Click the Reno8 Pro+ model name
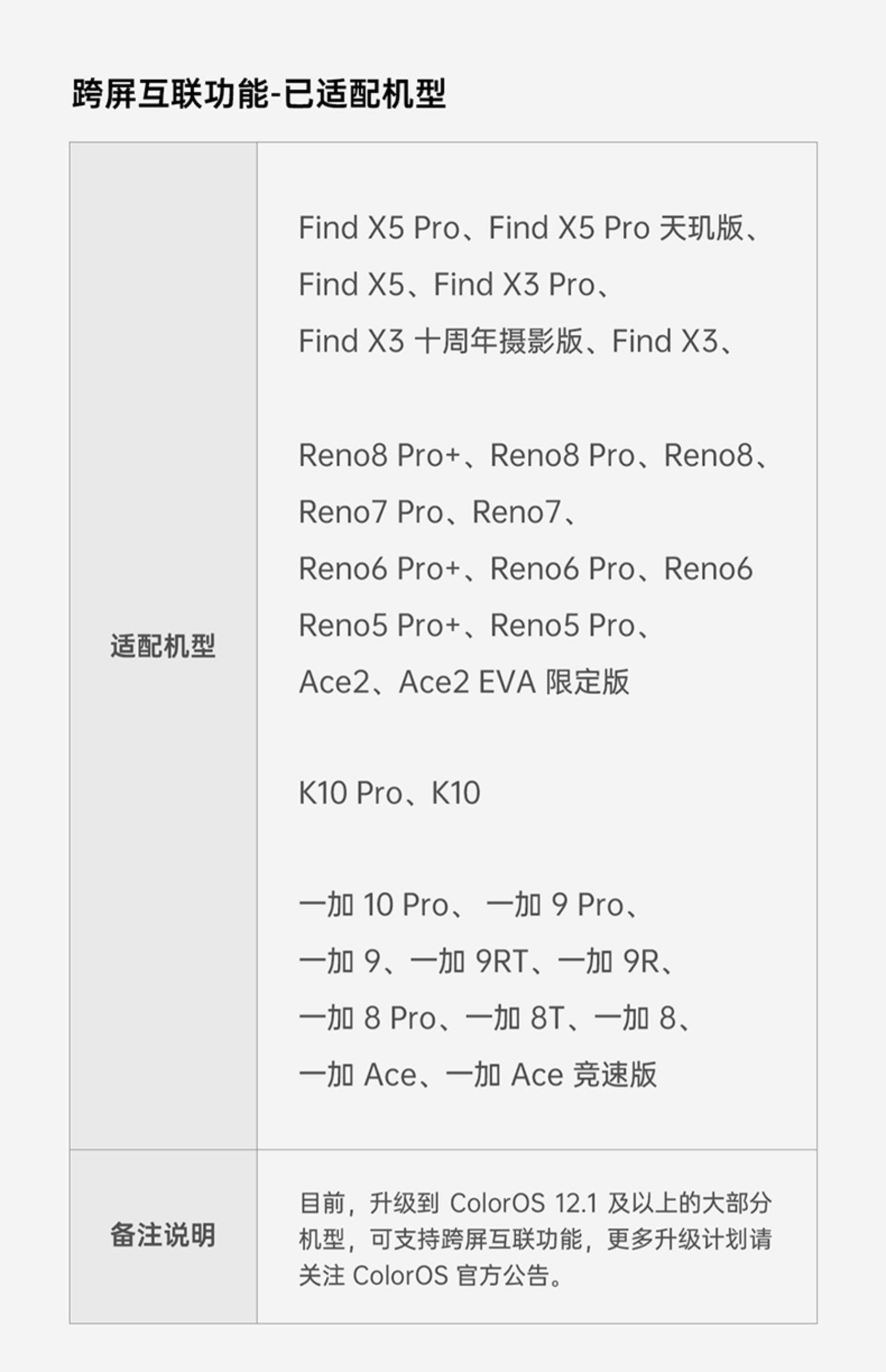Image resolution: width=886 pixels, height=1372 pixels. click(x=379, y=456)
